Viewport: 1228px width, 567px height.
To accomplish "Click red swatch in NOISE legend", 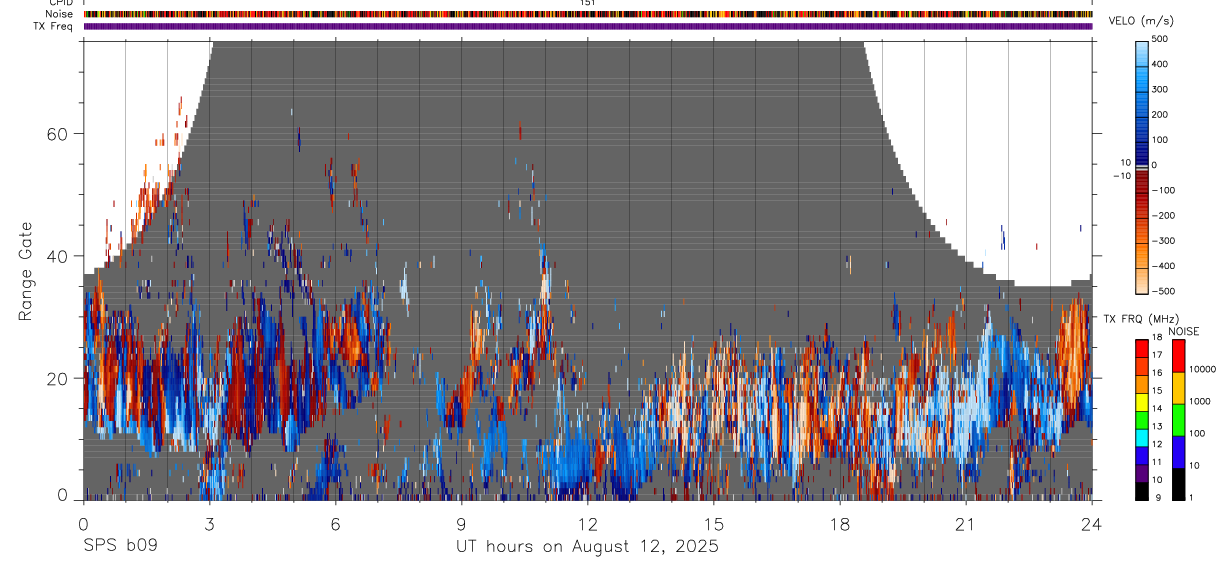I will click(1179, 355).
